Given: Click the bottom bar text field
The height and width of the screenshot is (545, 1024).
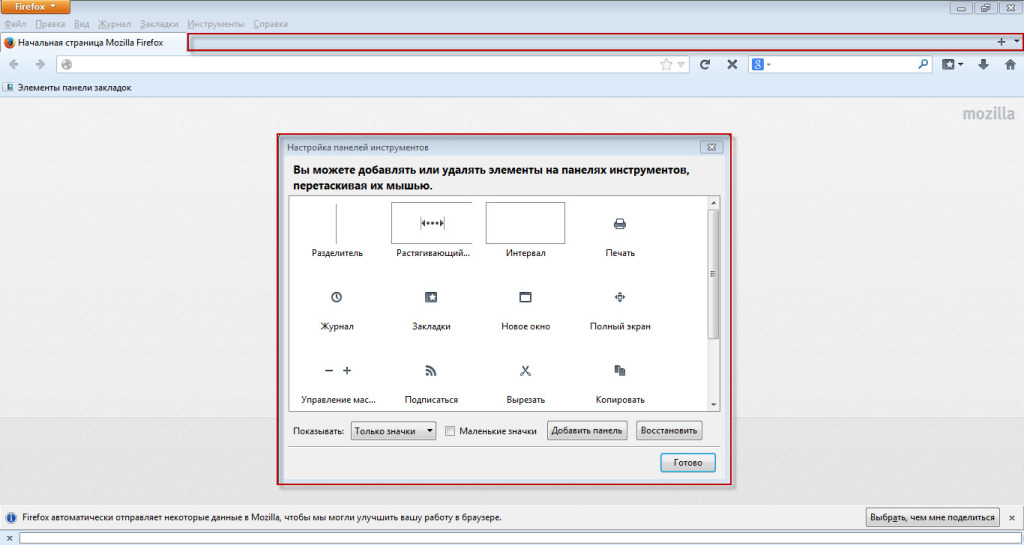Looking at the screenshot, I should [x=519, y=538].
